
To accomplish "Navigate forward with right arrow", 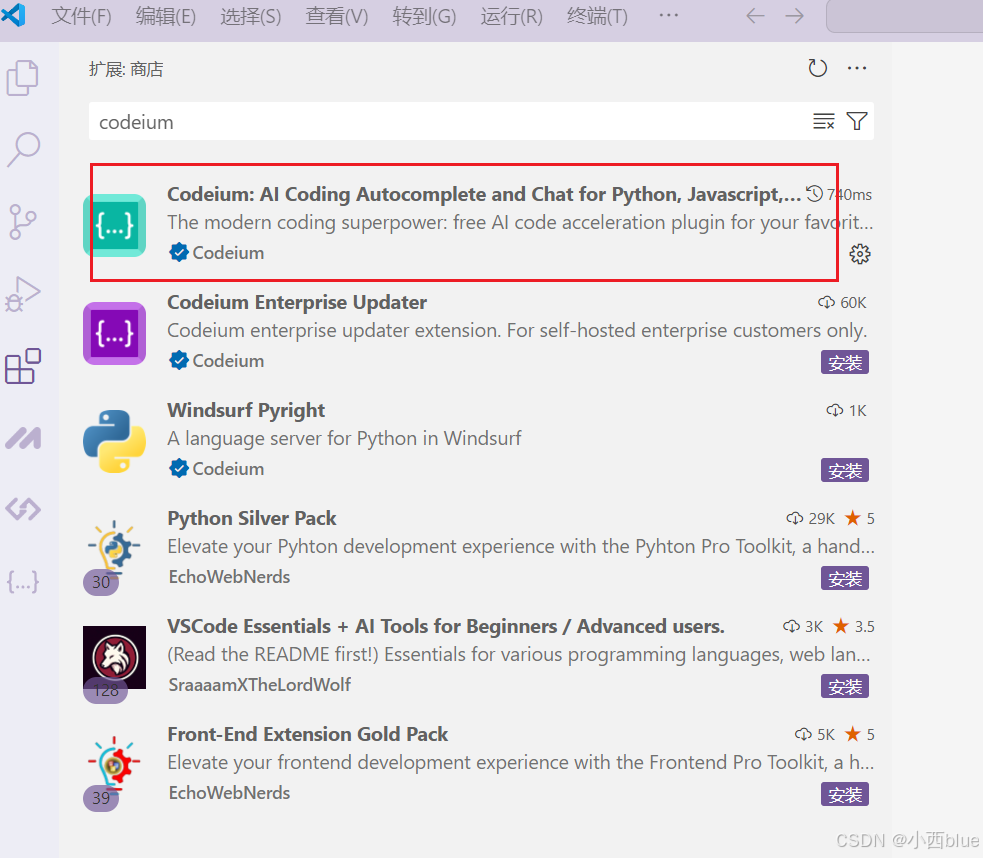I will (x=794, y=16).
